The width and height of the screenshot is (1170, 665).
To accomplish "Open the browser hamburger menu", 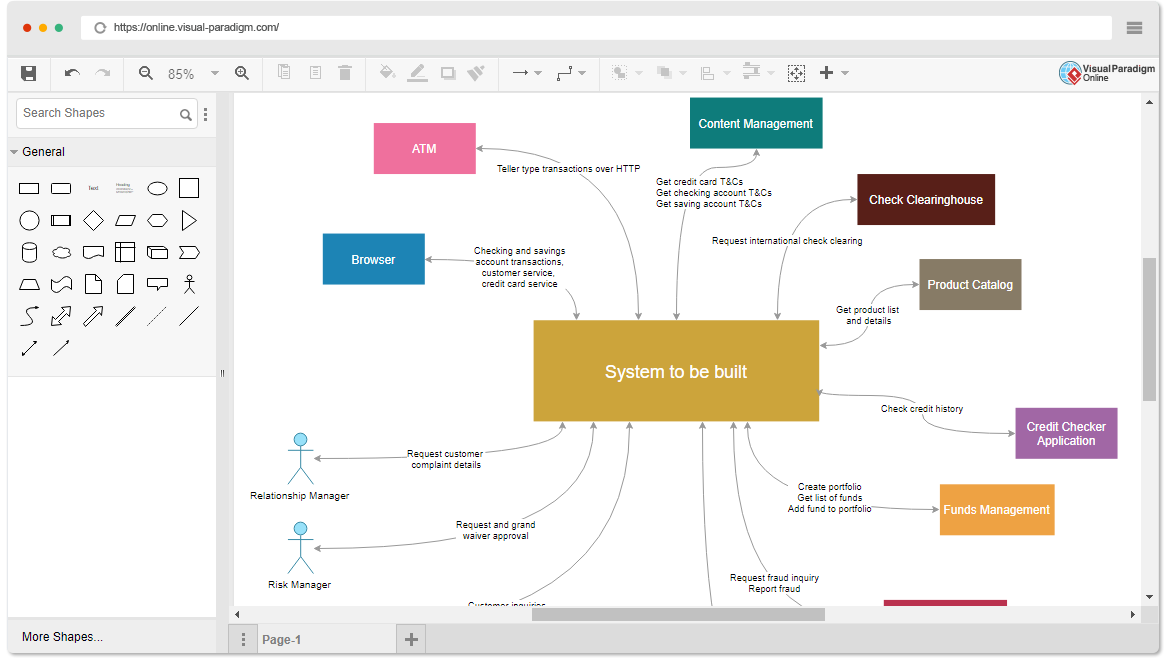I will coord(1134,28).
